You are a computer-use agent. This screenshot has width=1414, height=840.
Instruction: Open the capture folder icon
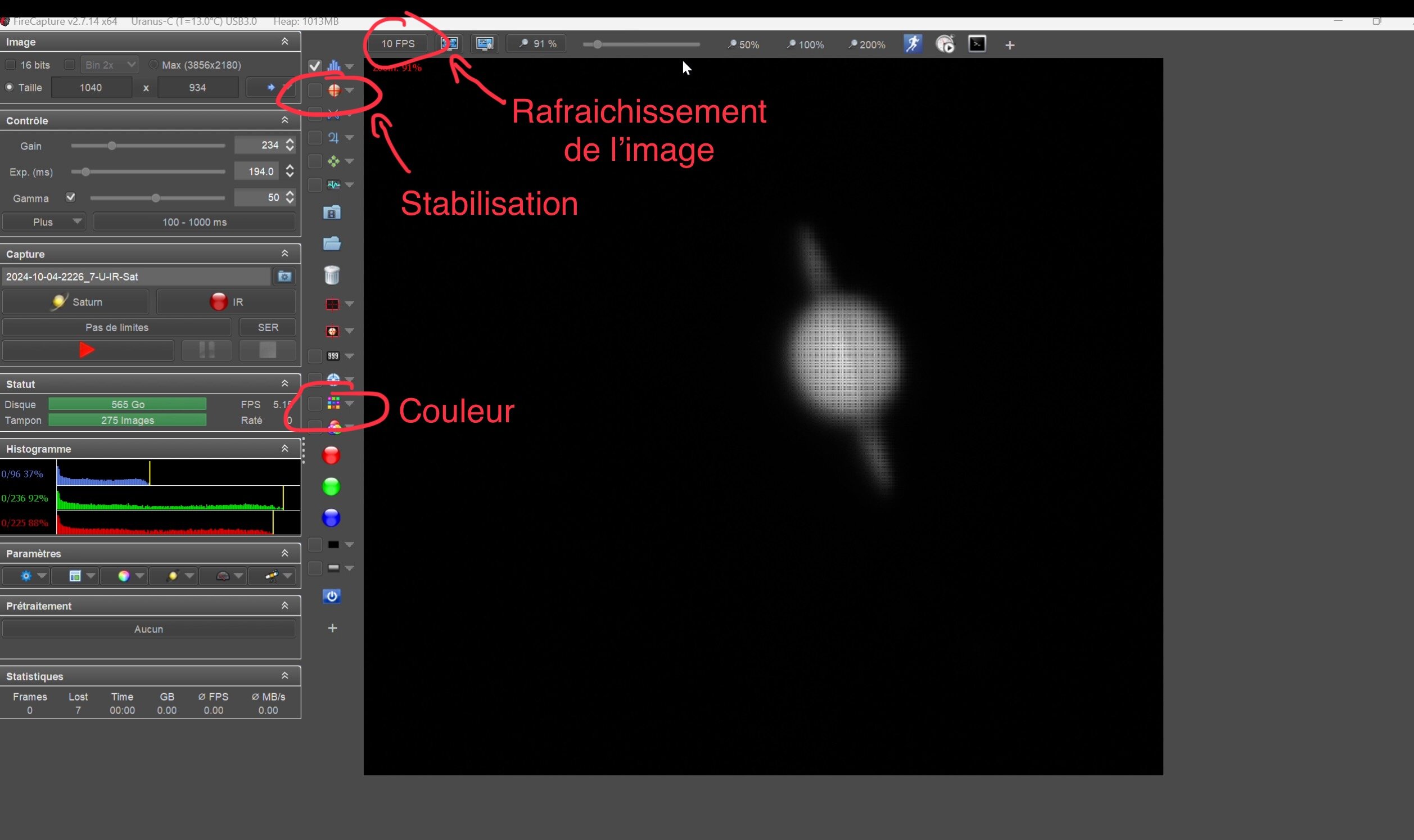[332, 243]
